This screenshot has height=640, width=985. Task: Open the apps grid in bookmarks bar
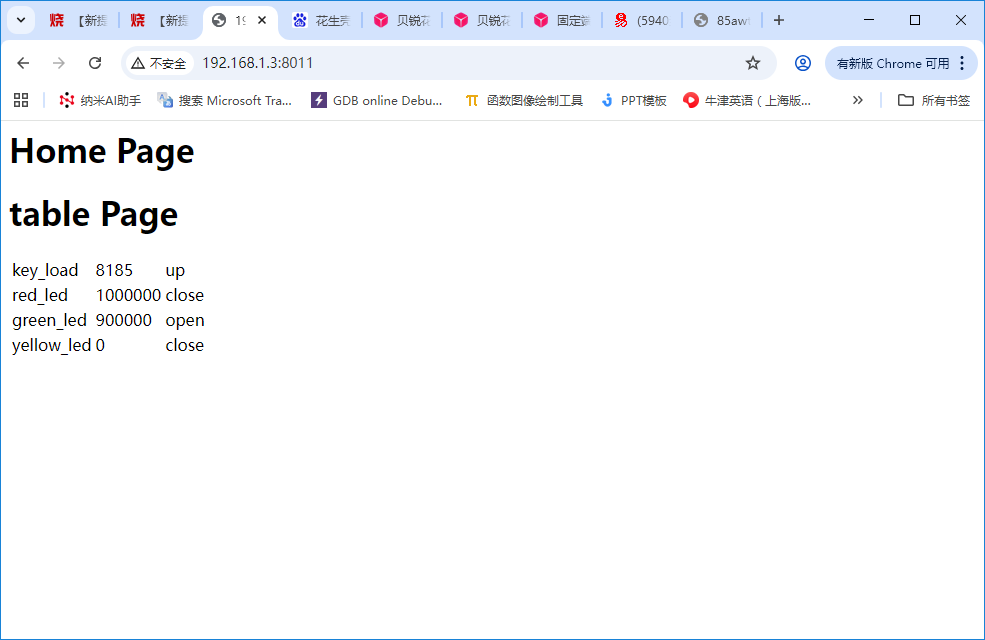pos(21,100)
